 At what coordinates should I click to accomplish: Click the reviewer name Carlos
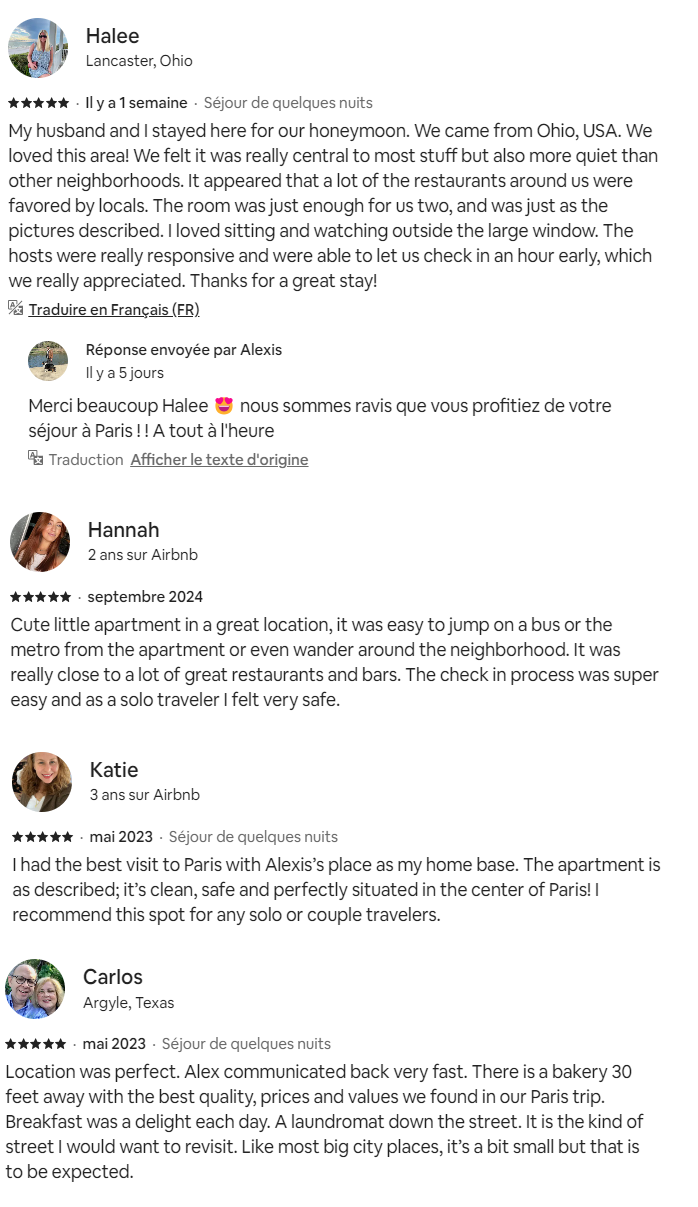click(113, 977)
